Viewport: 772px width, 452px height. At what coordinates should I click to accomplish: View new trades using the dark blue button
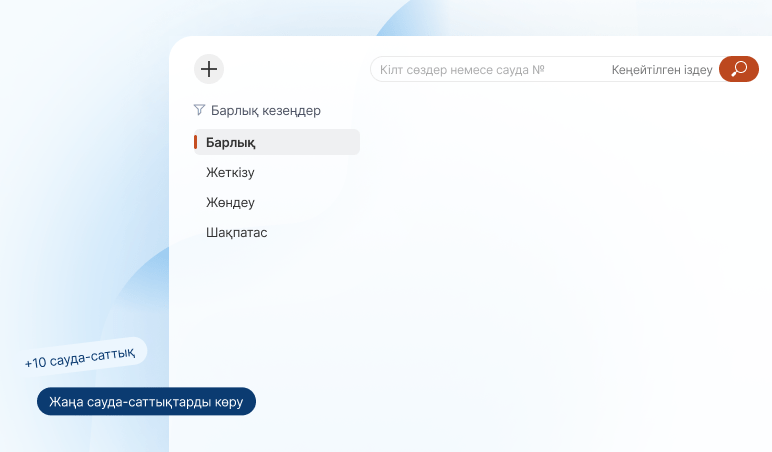point(146,401)
